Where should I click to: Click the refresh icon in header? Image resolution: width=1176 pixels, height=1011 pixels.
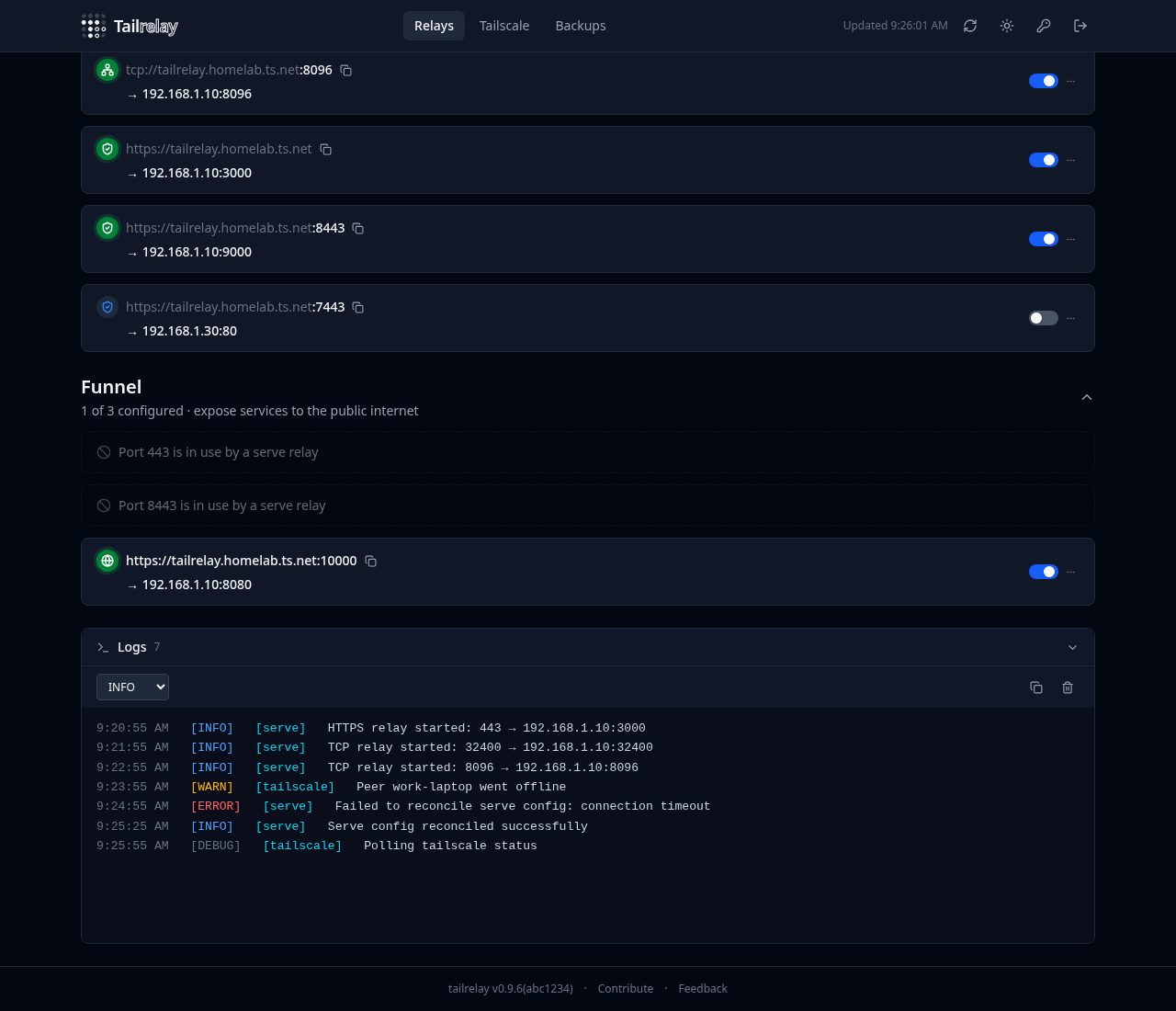(x=970, y=26)
